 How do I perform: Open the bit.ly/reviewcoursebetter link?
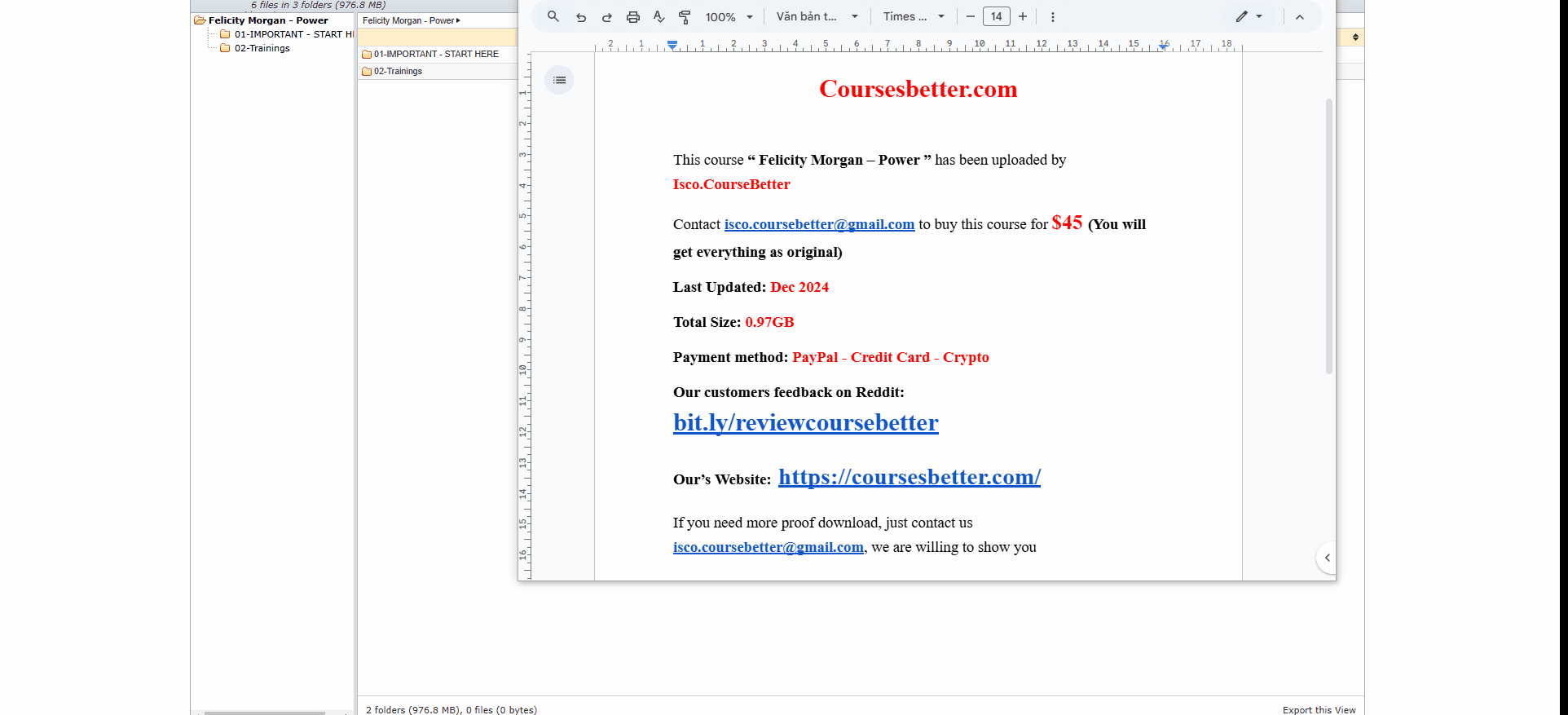click(805, 422)
